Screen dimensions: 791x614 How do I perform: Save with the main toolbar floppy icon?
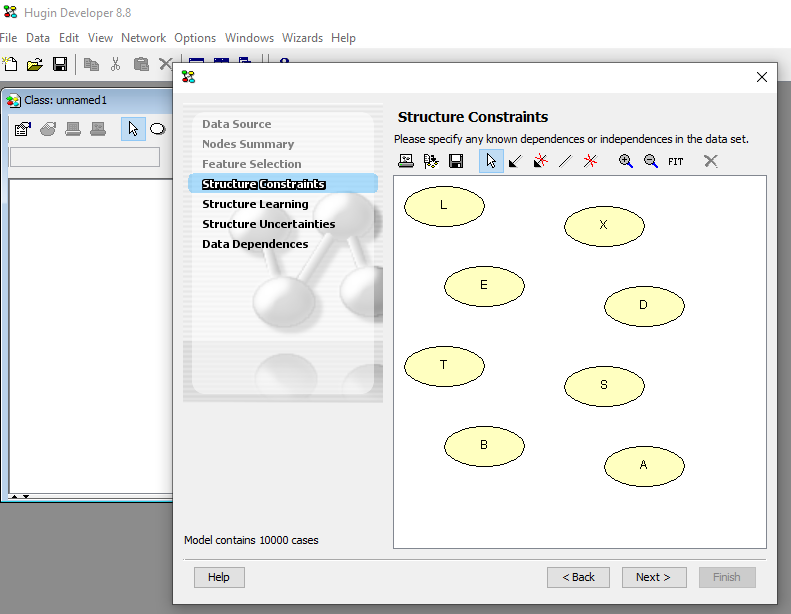(60, 64)
